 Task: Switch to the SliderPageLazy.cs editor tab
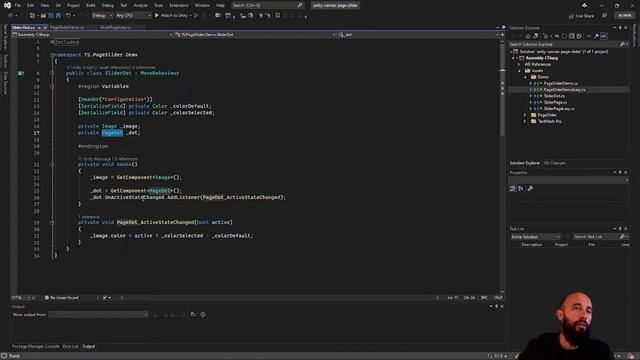[116, 27]
